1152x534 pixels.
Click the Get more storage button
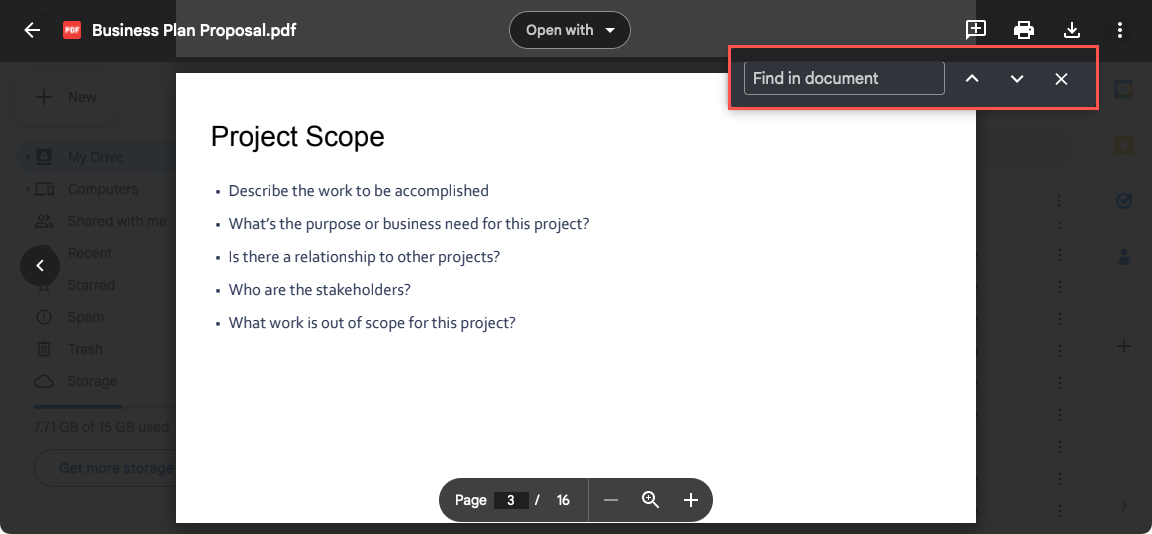coord(105,468)
